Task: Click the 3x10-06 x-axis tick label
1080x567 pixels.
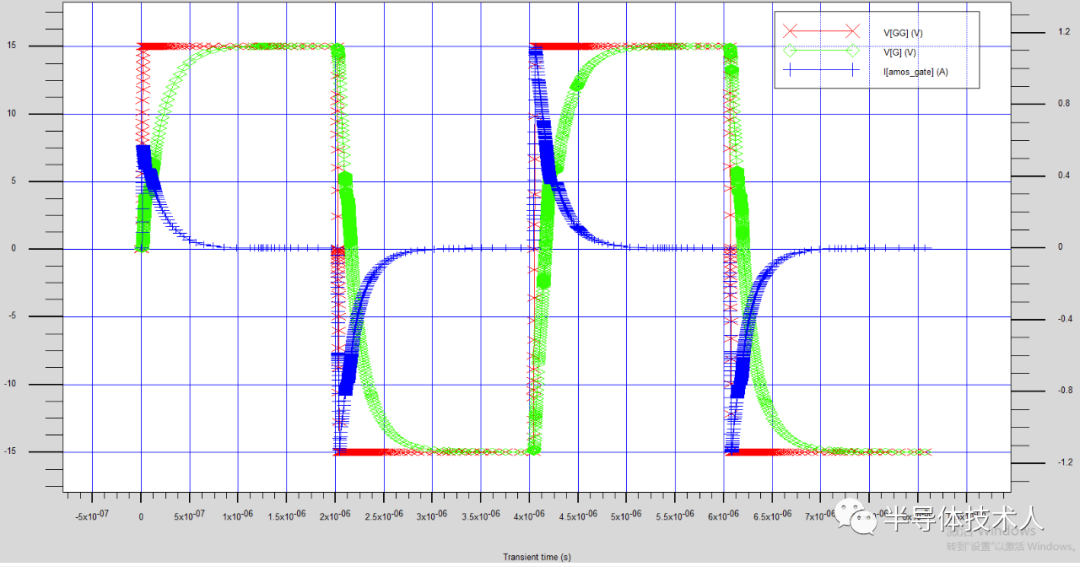Action: pos(432,515)
